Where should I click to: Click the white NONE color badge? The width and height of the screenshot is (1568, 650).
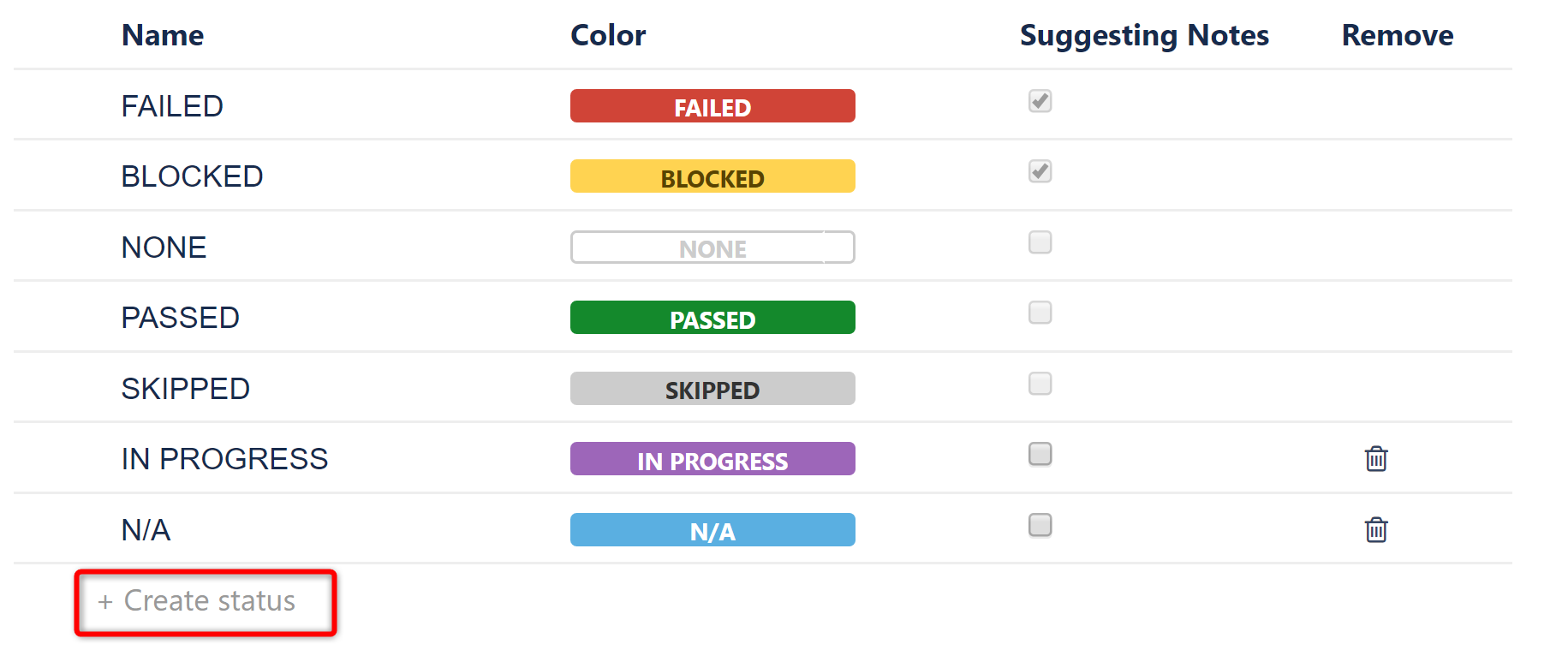tap(712, 247)
